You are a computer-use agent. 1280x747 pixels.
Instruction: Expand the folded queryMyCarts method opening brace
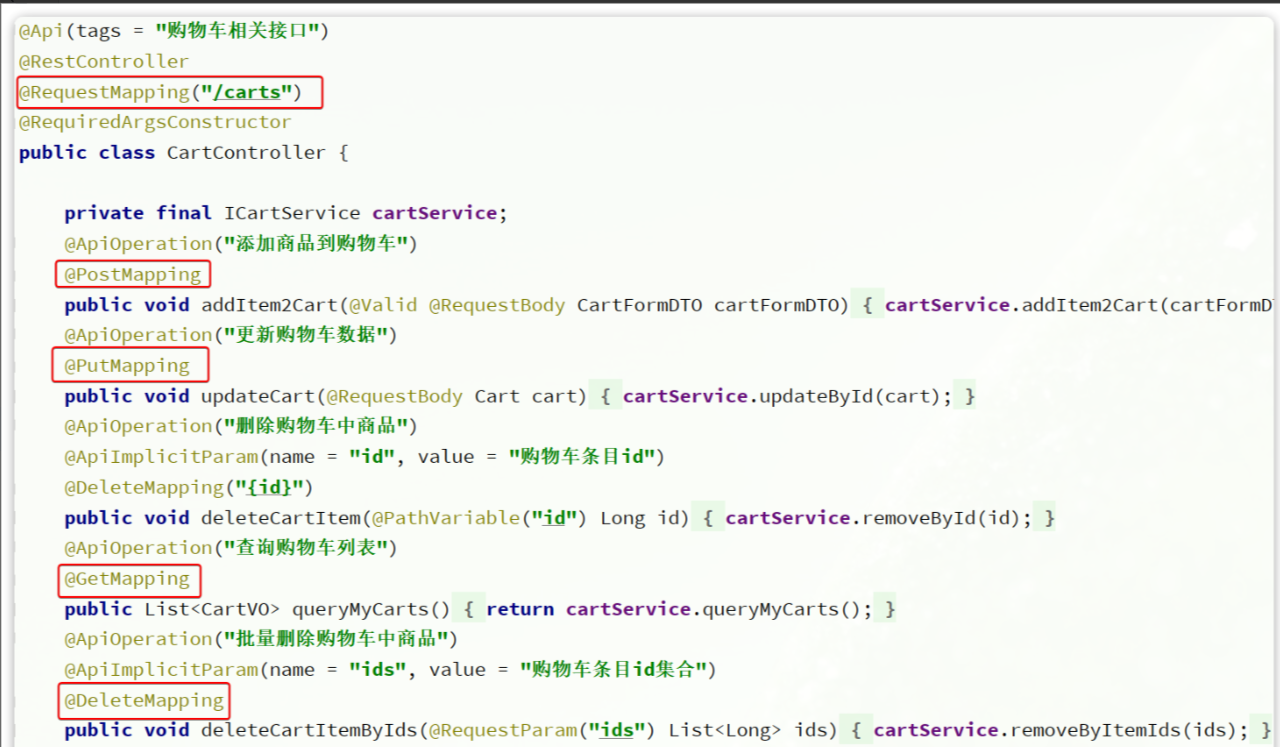(465, 609)
